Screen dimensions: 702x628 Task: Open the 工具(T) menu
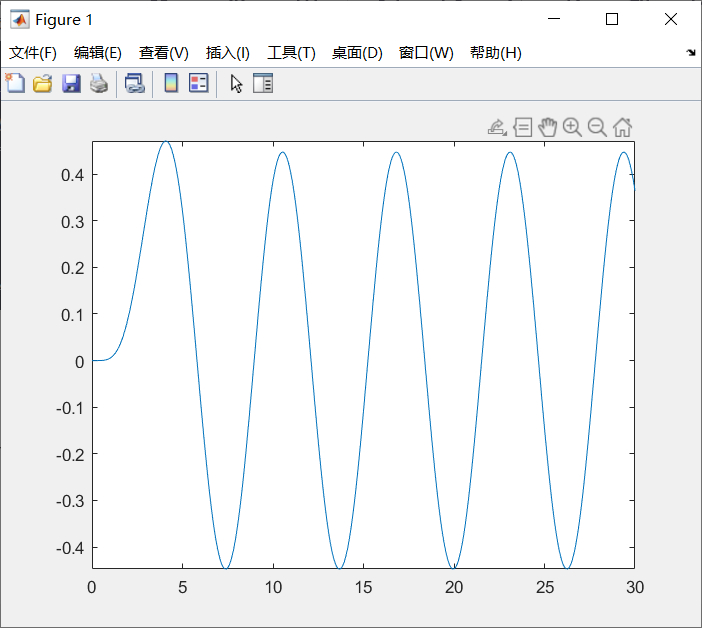click(291, 53)
